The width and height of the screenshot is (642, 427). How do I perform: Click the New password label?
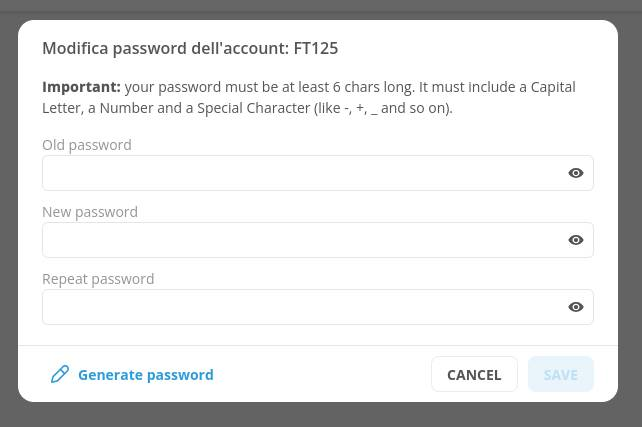[90, 212]
